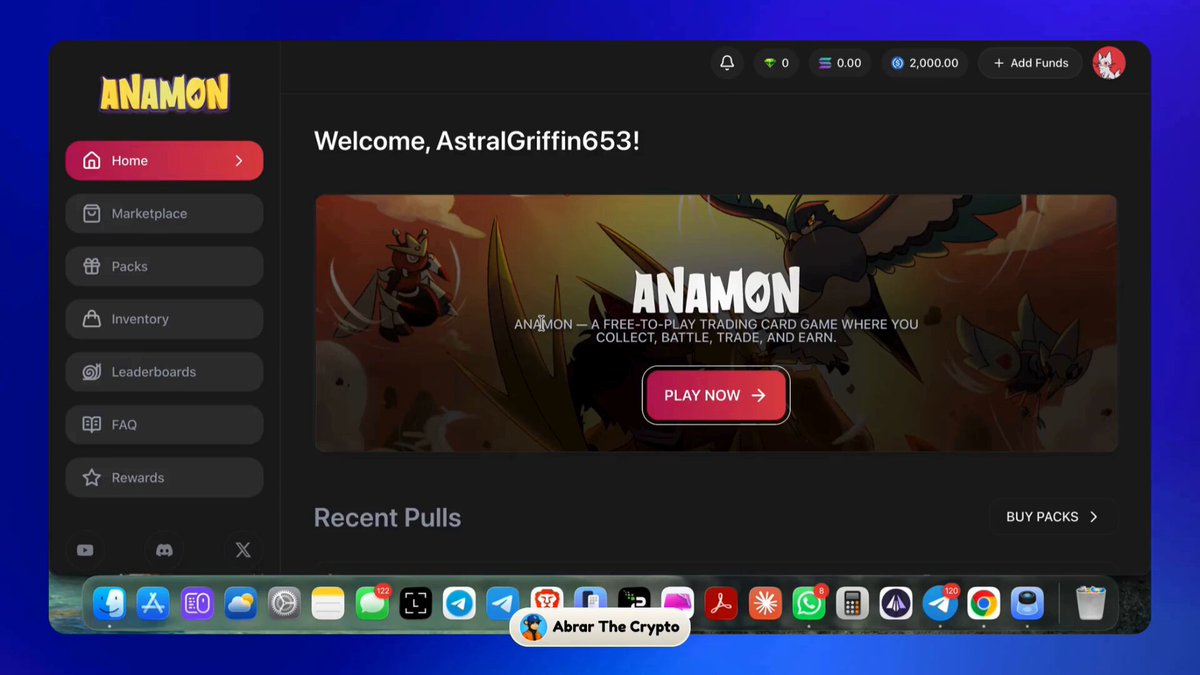Open the Packs section
The image size is (1200, 675).
[x=164, y=267]
